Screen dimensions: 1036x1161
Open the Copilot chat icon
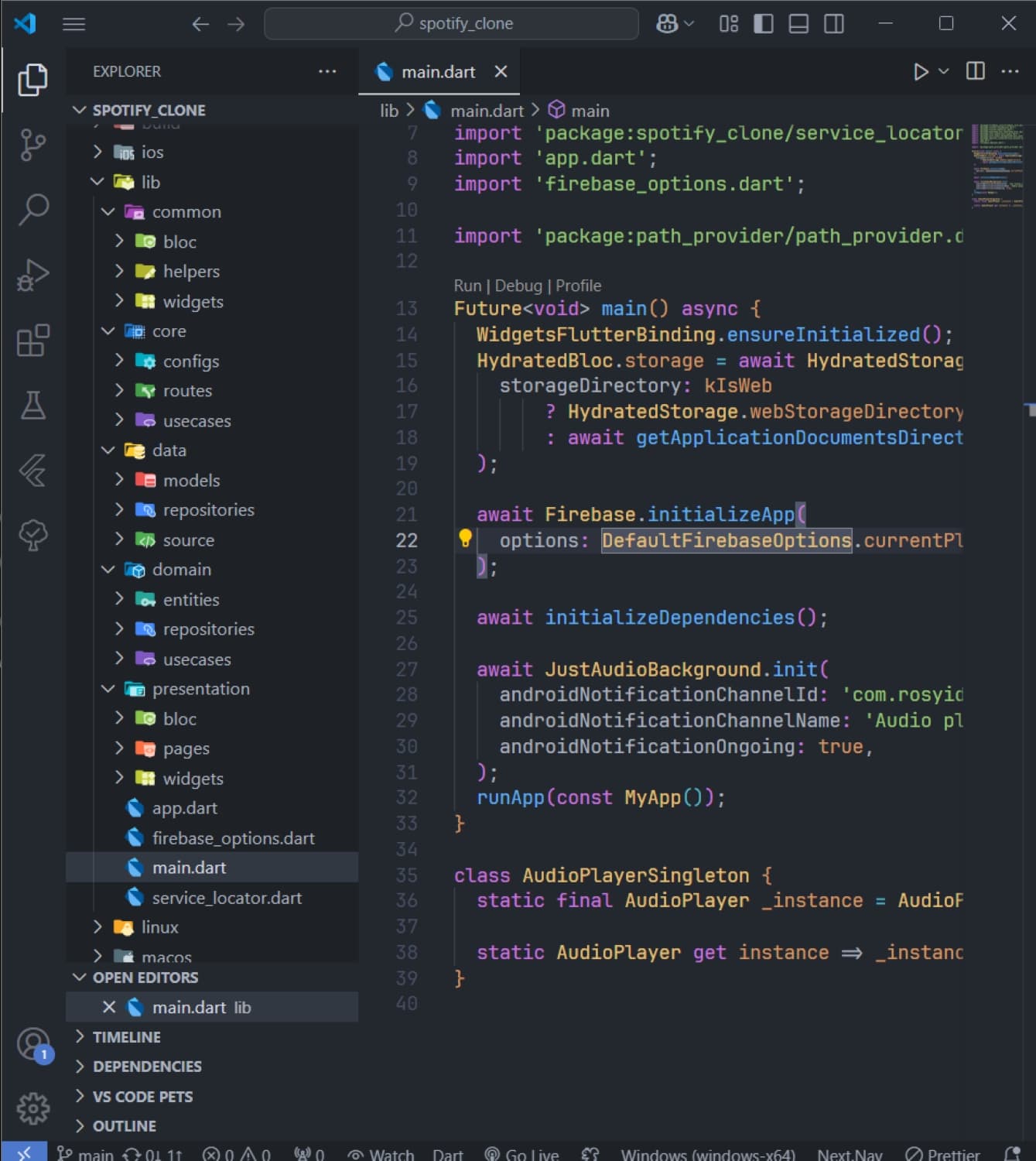tap(667, 24)
